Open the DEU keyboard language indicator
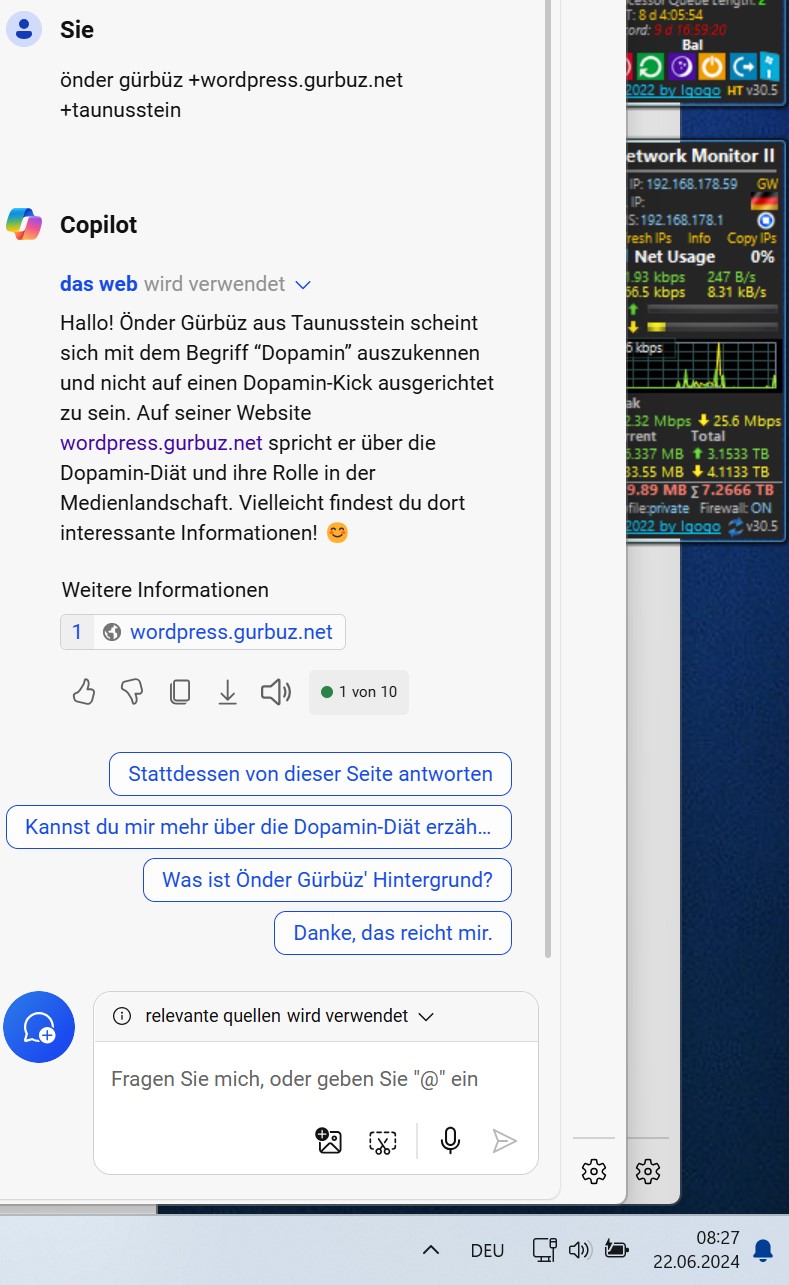This screenshot has height=1285, width=789. [x=487, y=1250]
